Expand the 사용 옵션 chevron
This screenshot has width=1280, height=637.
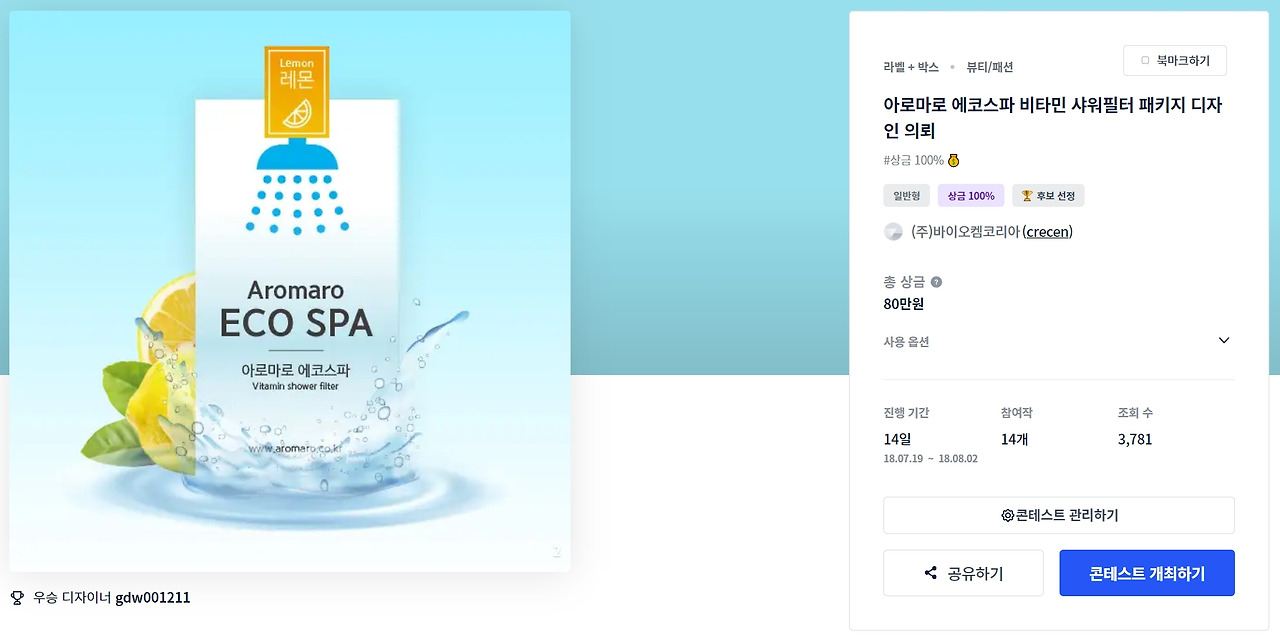tap(1224, 340)
